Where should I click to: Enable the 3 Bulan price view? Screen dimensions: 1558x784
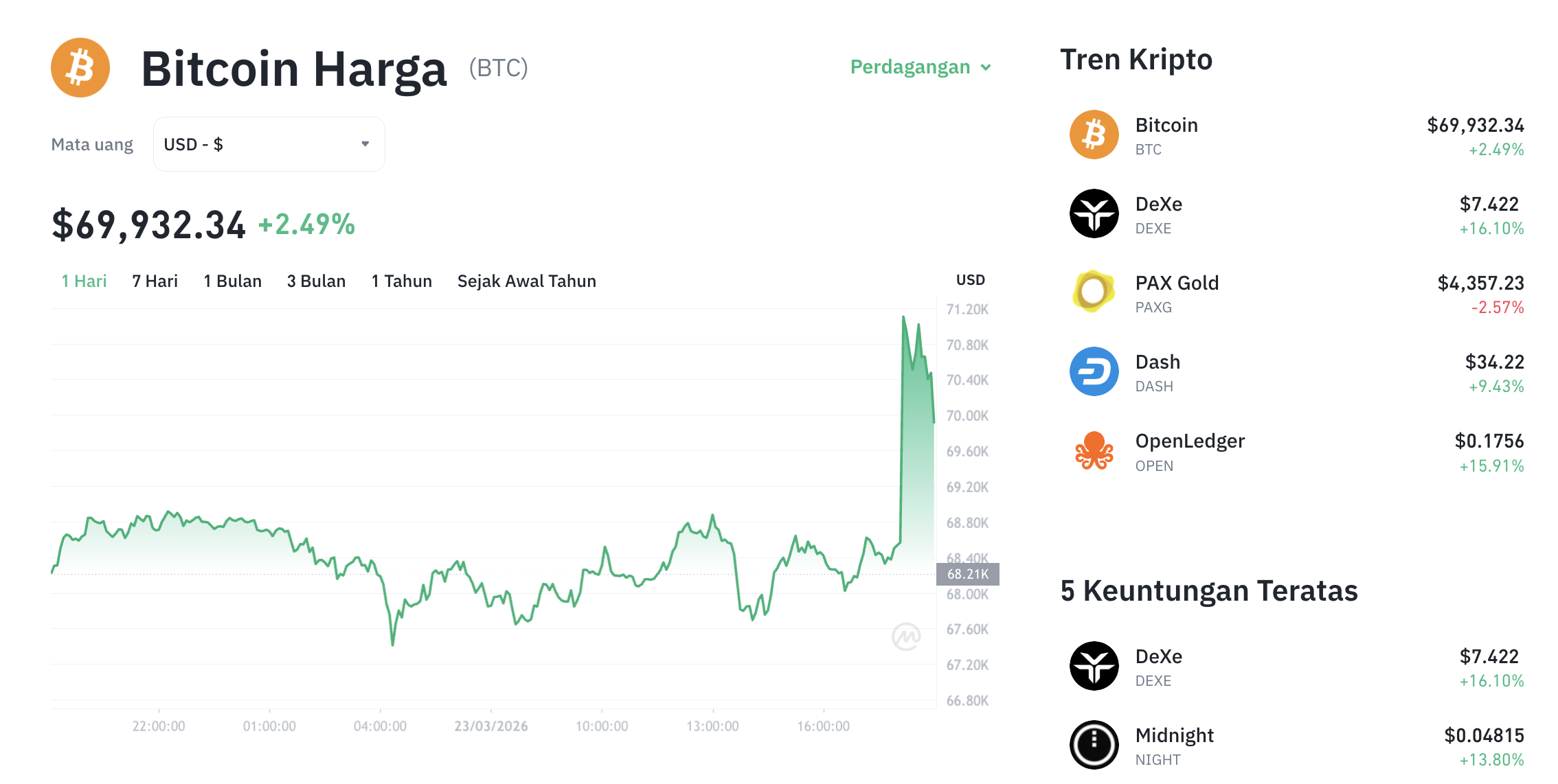pyautogui.click(x=316, y=281)
